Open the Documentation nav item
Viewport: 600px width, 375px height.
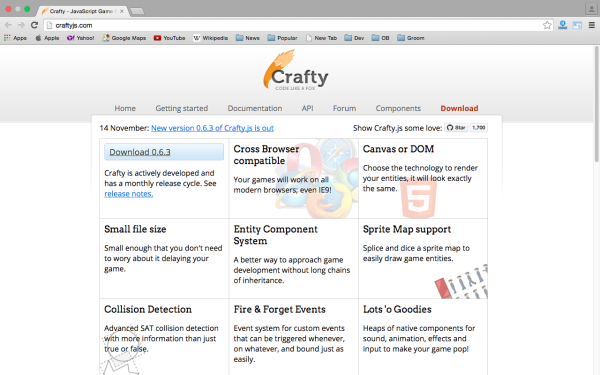coord(255,108)
